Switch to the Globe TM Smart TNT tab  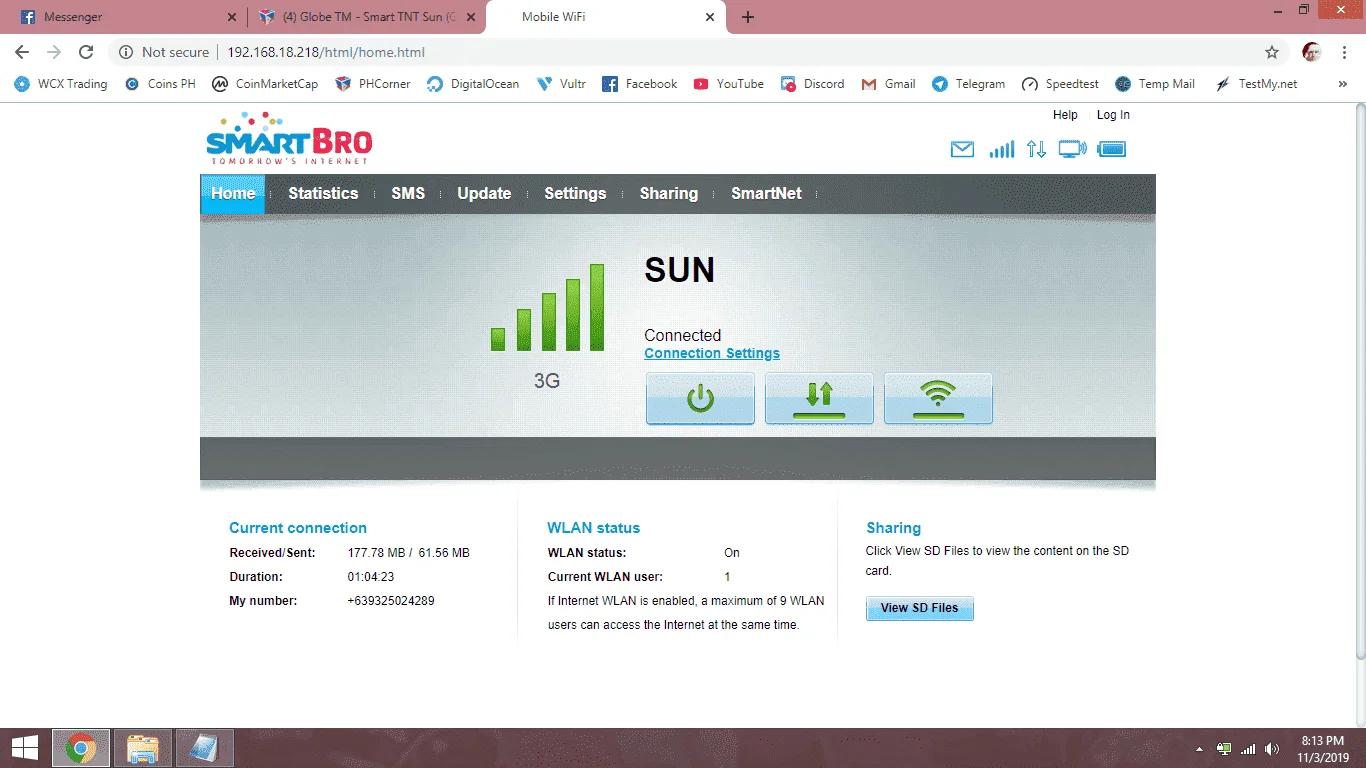(x=366, y=17)
